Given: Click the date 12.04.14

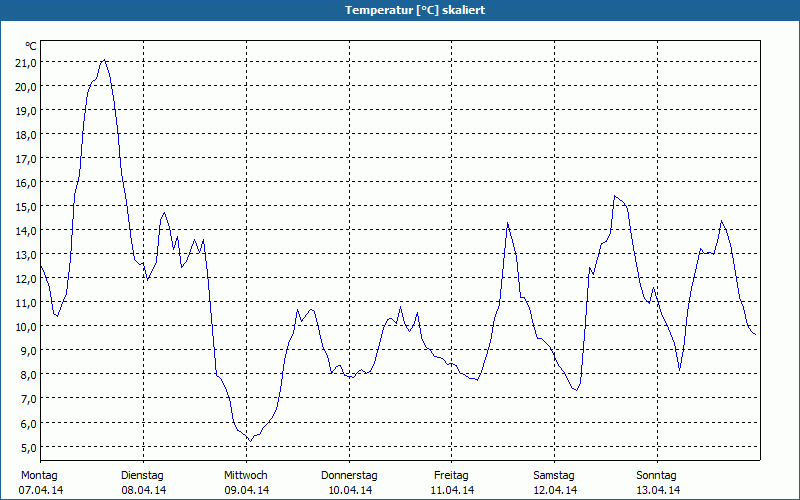Looking at the screenshot, I should 555,490.
